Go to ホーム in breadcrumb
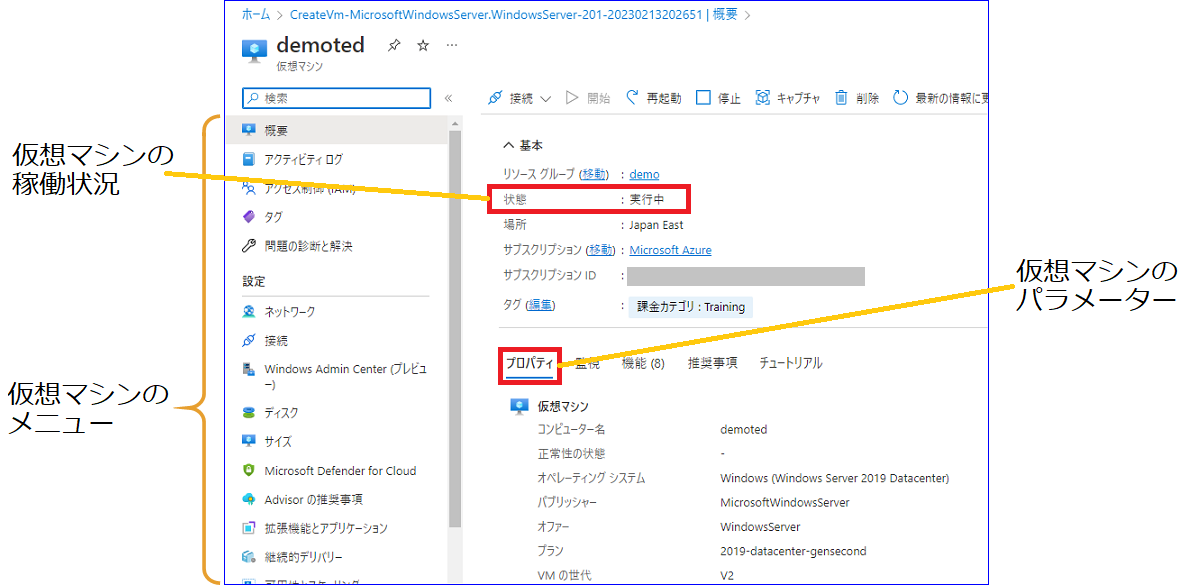Image resolution: width=1200 pixels, height=585 pixels. point(256,15)
